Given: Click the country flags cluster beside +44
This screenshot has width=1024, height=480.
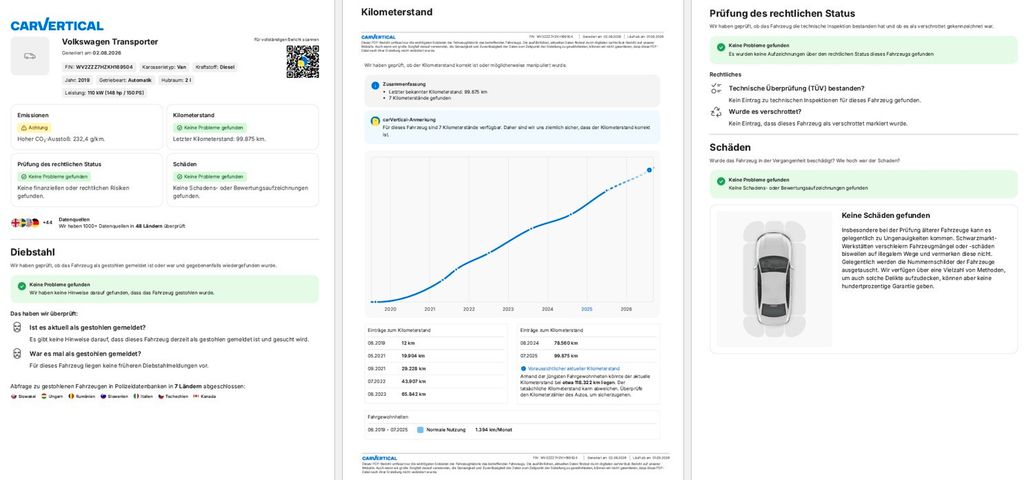Looking at the screenshot, I should tap(25, 223).
